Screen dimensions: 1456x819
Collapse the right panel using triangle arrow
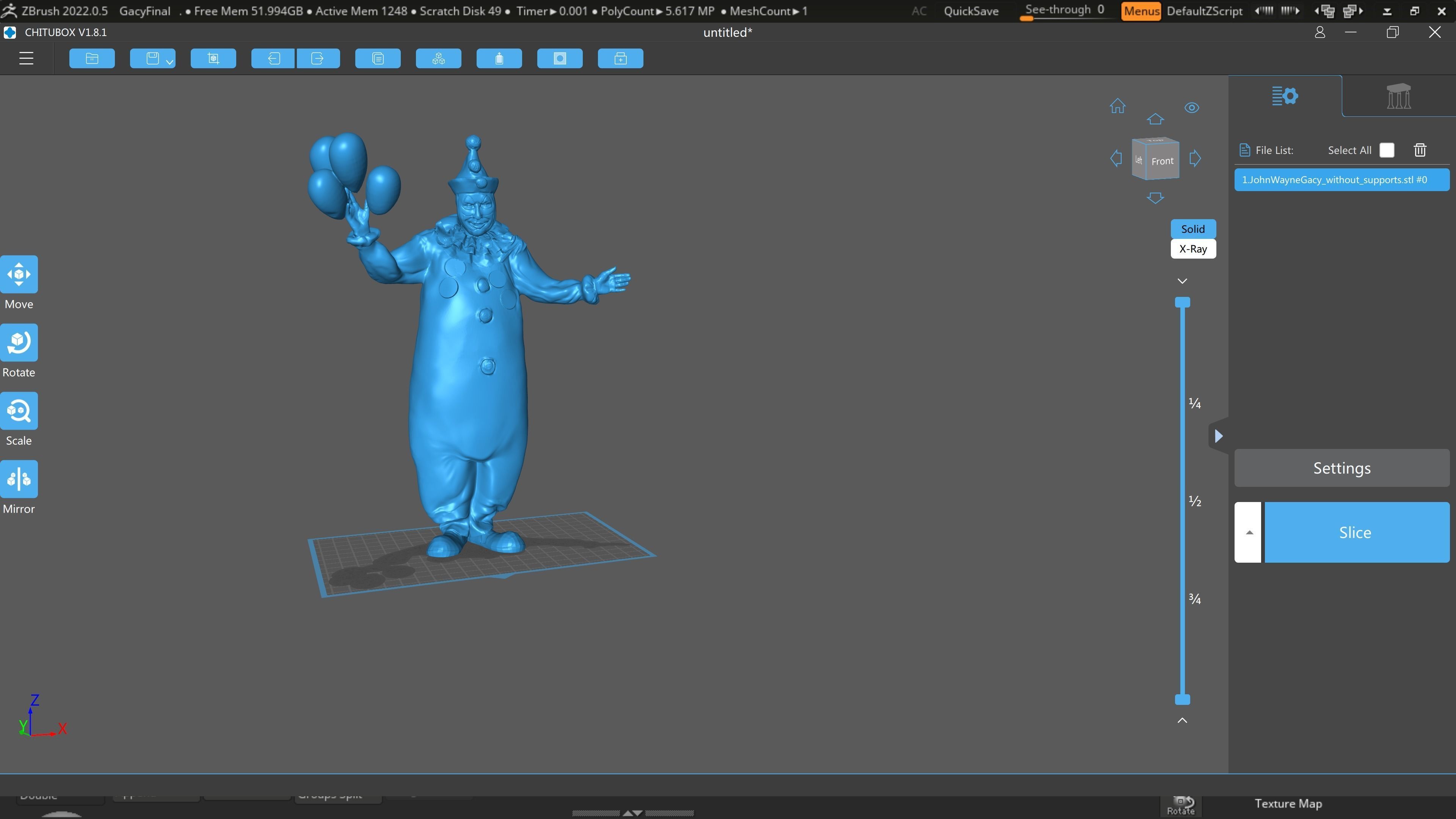click(1219, 436)
